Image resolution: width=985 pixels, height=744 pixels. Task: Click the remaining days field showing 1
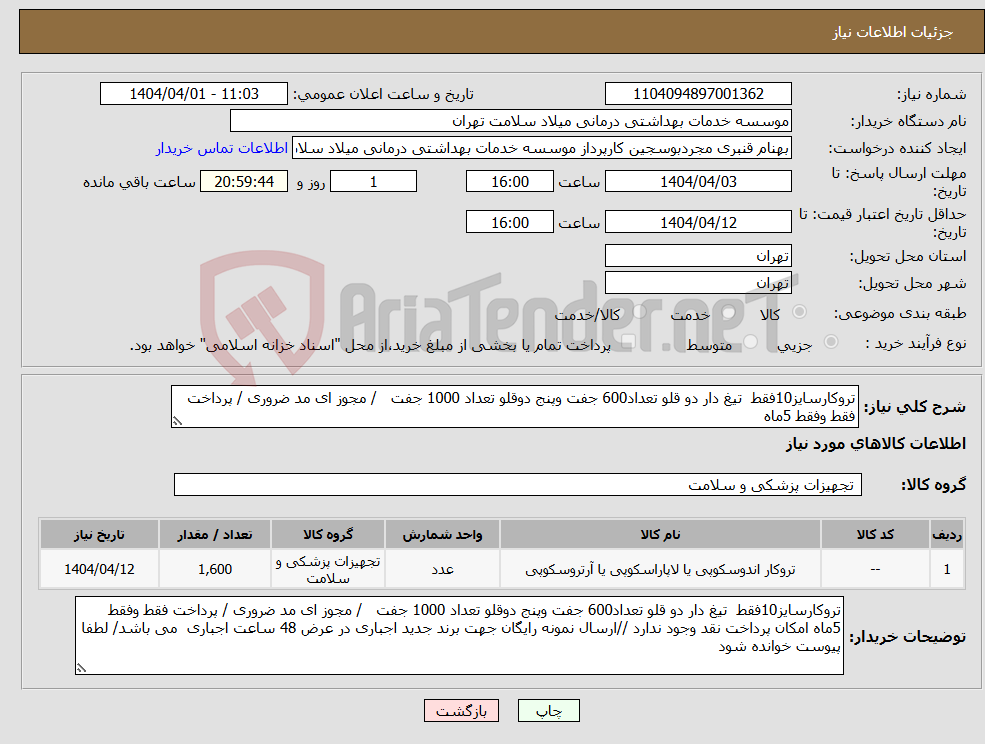click(x=373, y=182)
